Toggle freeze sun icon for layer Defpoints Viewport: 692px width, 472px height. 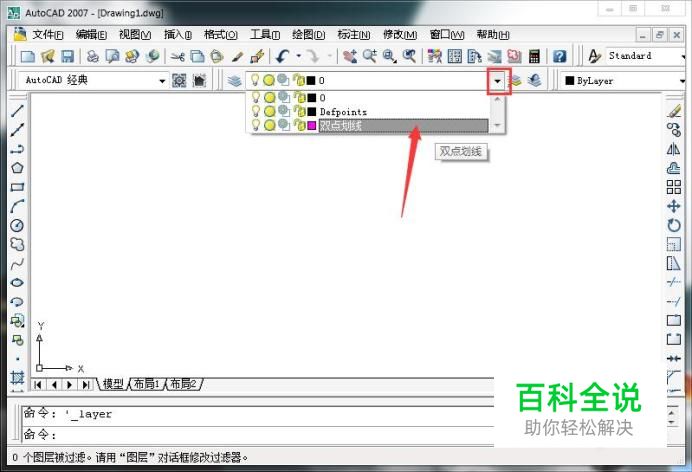(269, 112)
